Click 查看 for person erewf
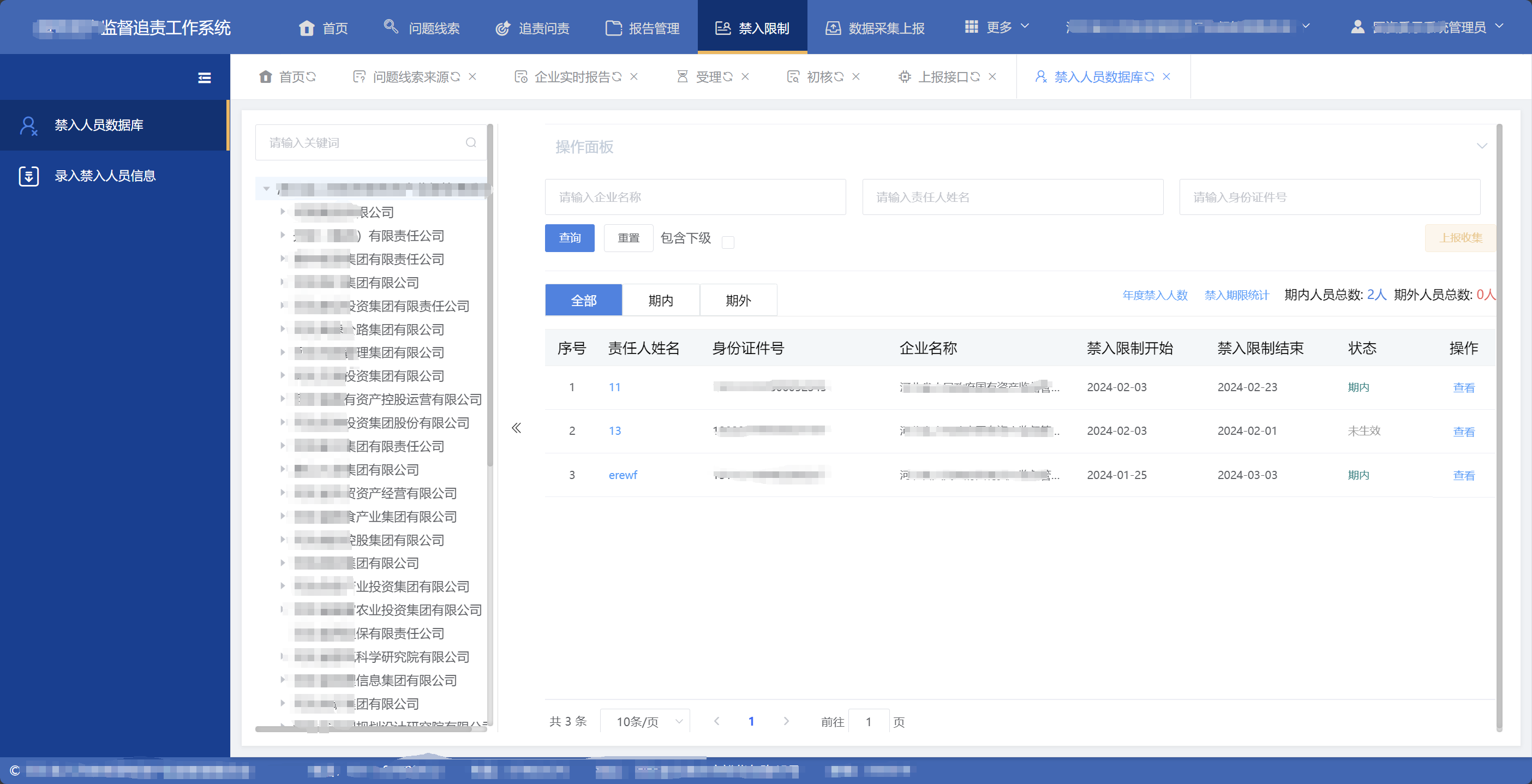Image resolution: width=1532 pixels, height=784 pixels. click(1464, 475)
